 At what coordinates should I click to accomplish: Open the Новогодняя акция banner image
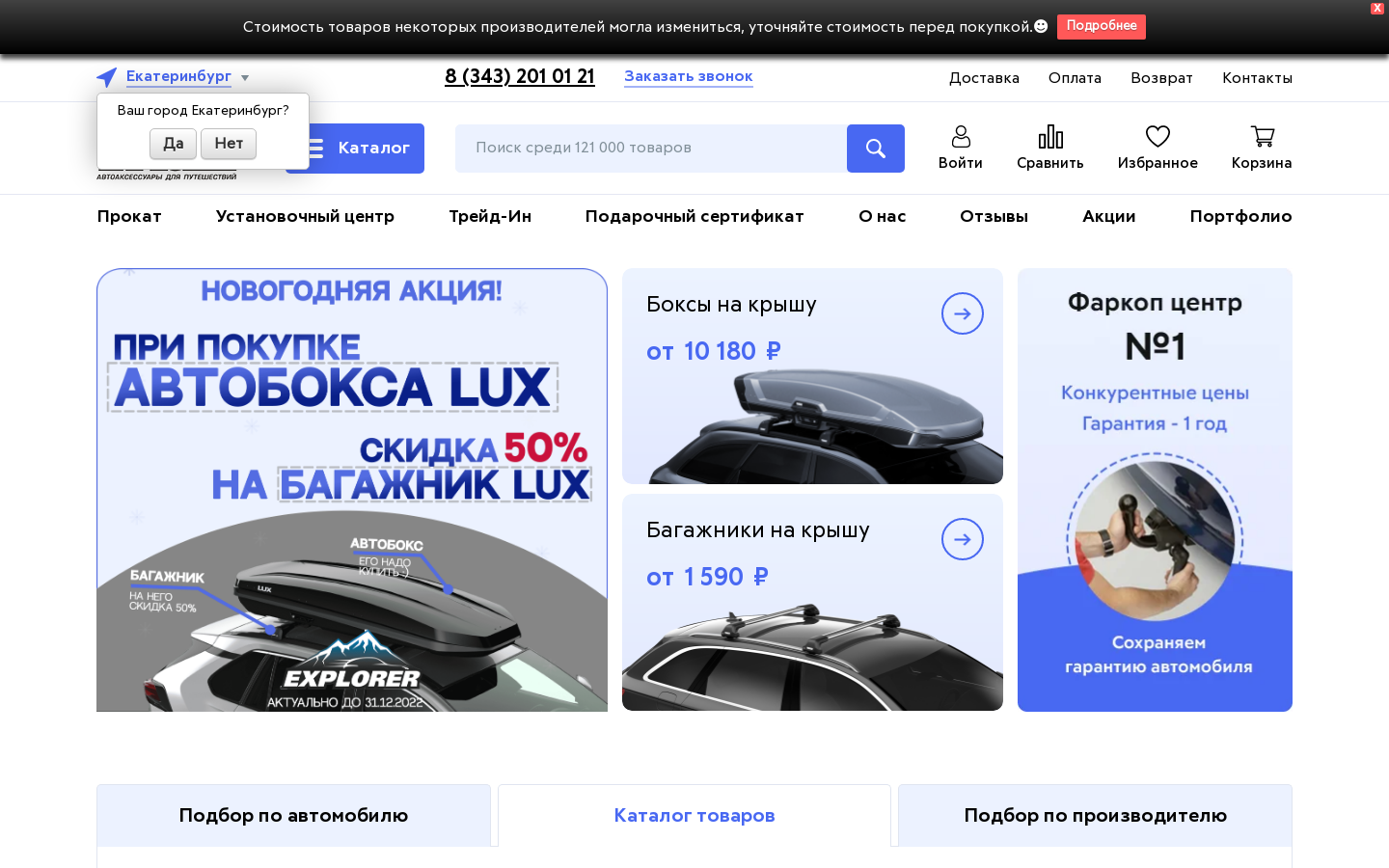pos(352,490)
